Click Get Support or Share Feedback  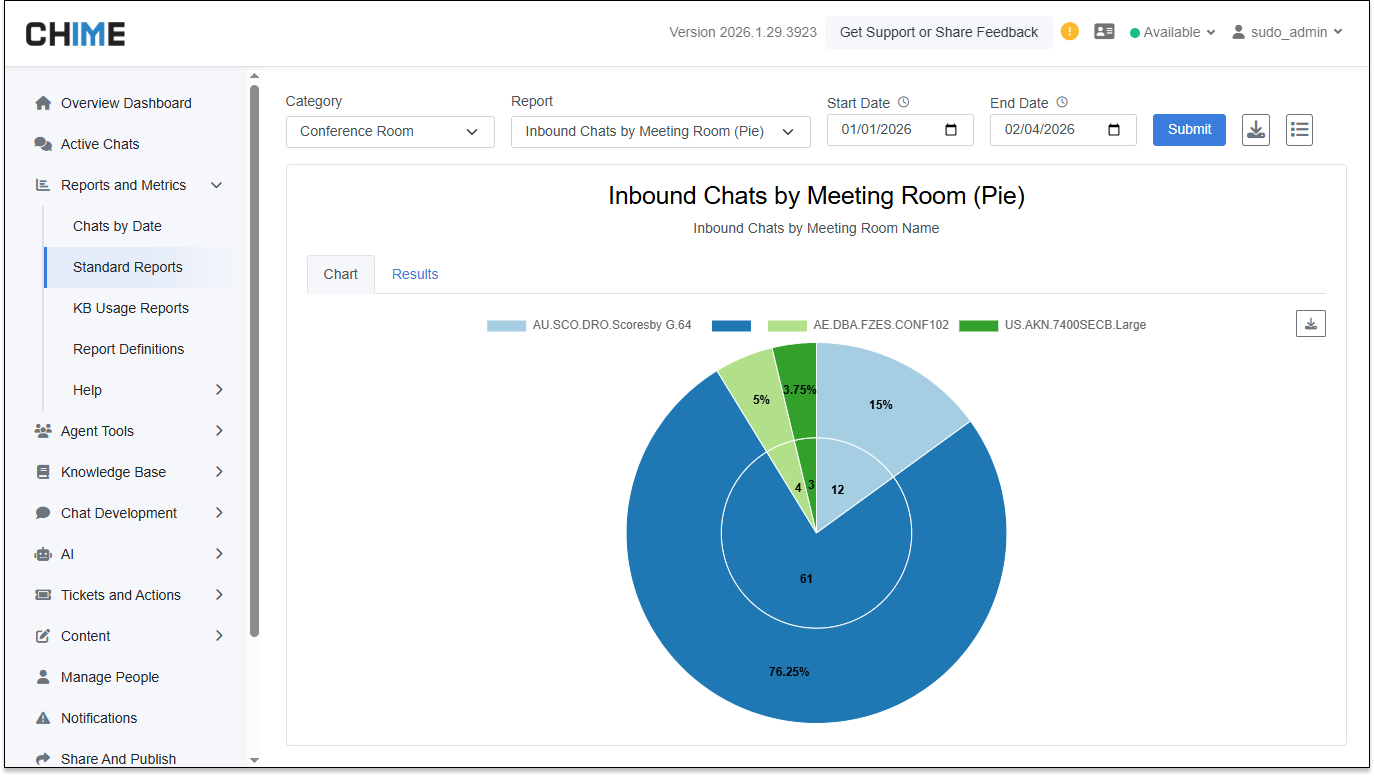point(938,32)
